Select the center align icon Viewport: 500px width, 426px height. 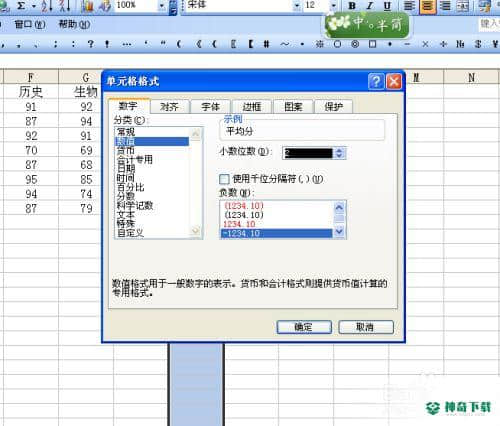click(x=428, y=6)
